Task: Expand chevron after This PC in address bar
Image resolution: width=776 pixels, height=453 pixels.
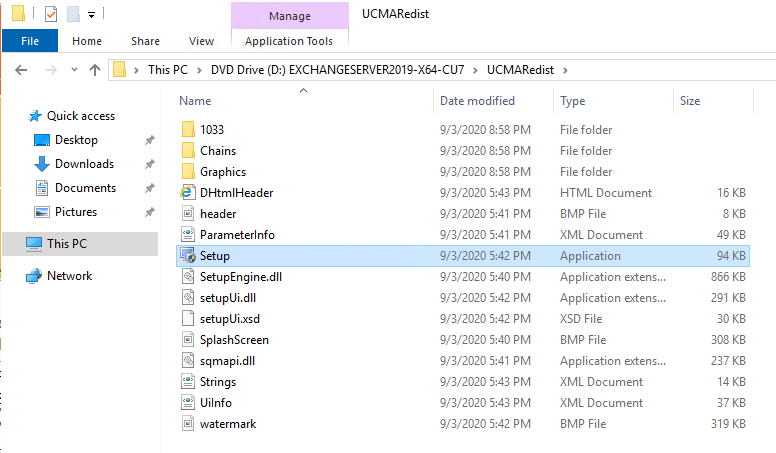Action: tap(199, 70)
